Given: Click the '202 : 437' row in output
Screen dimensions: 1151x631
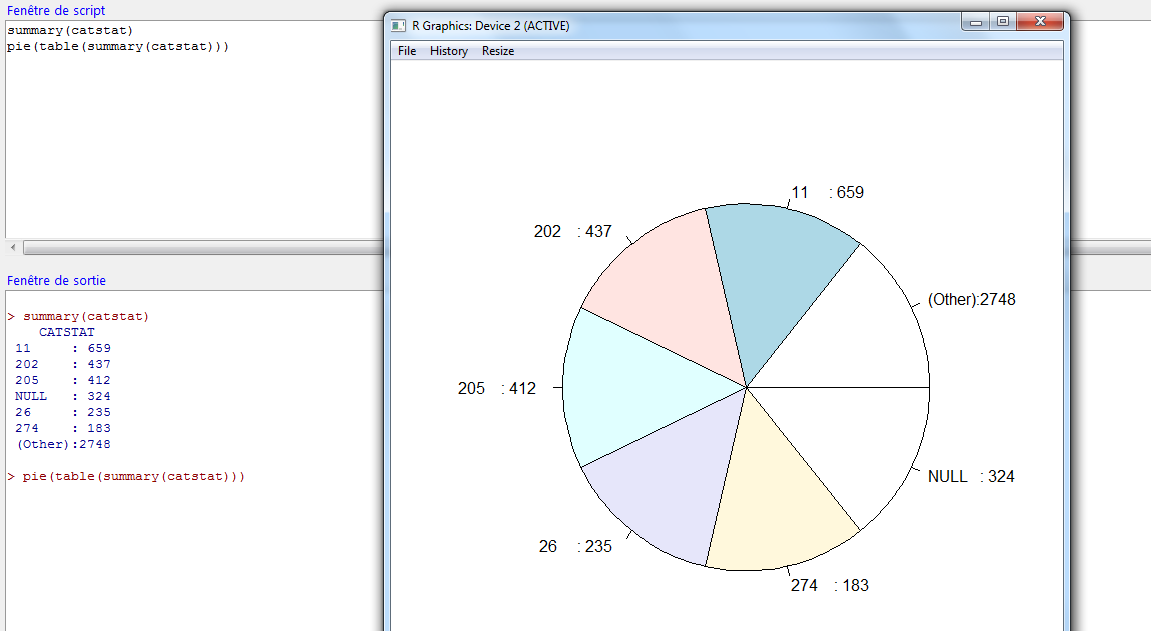Looking at the screenshot, I should coord(63,365).
